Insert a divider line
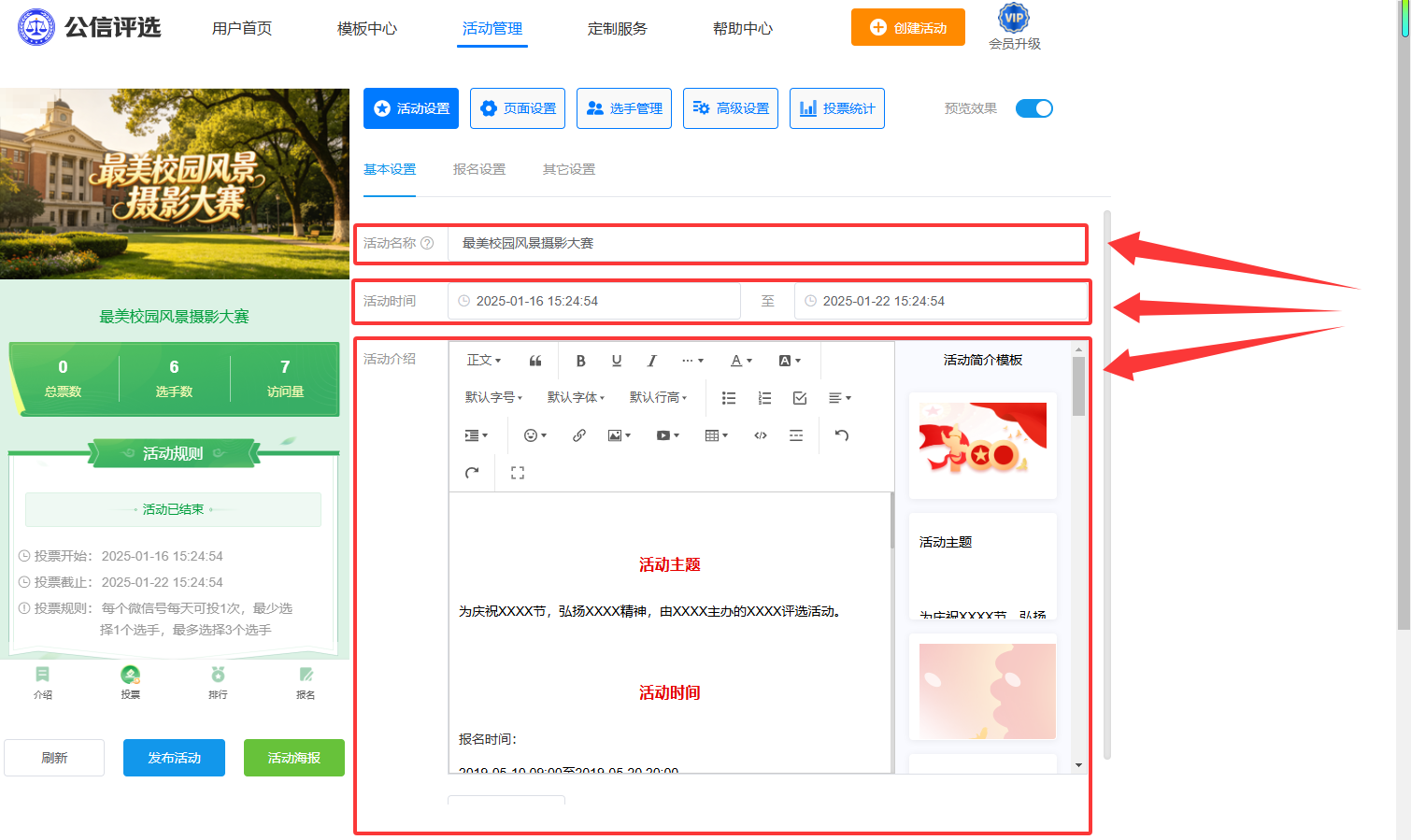The width and height of the screenshot is (1411, 840). click(x=796, y=435)
